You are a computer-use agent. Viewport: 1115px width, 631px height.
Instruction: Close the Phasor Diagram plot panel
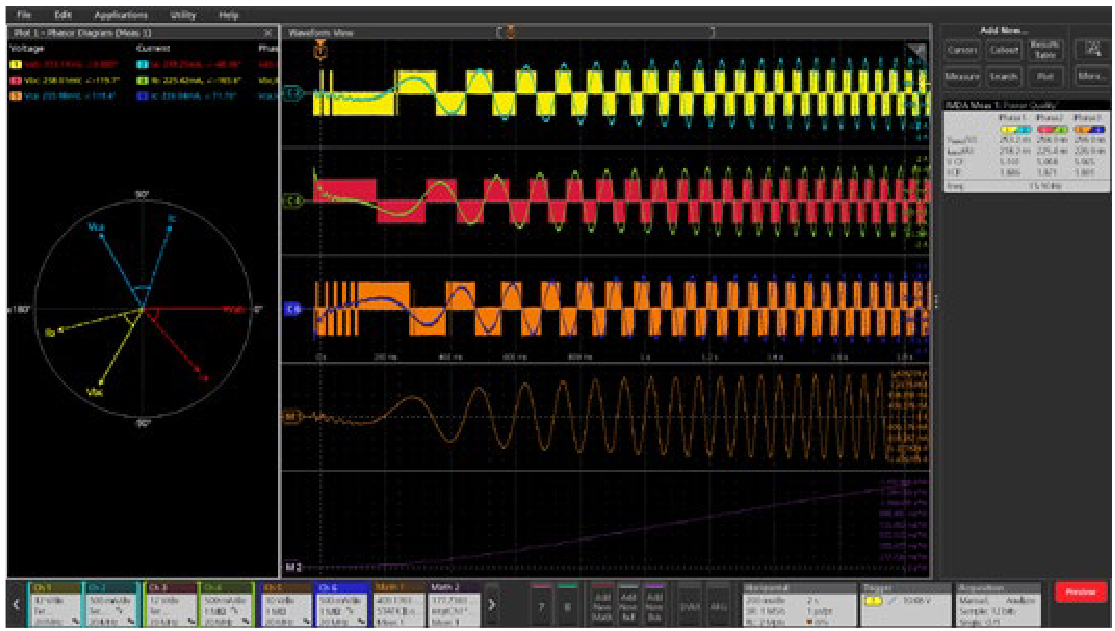coord(267,33)
